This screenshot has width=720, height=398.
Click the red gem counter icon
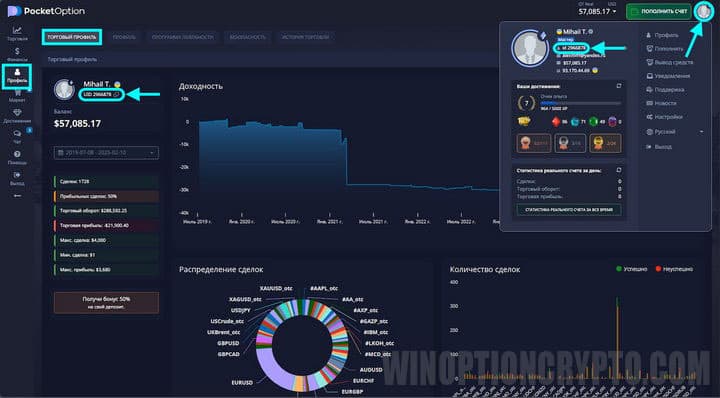[x=556, y=122]
